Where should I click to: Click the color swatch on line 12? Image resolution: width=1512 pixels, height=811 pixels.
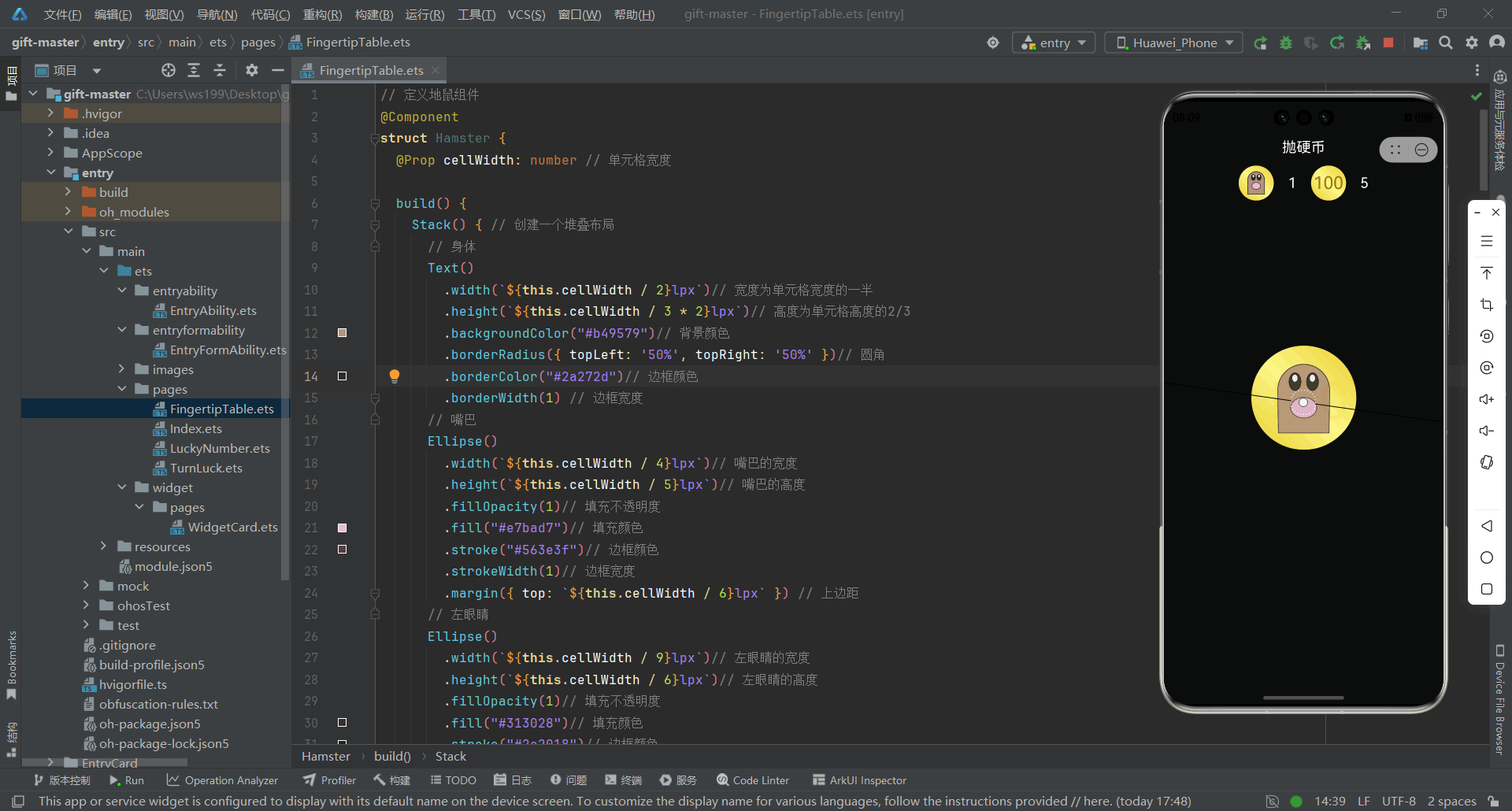pos(342,333)
